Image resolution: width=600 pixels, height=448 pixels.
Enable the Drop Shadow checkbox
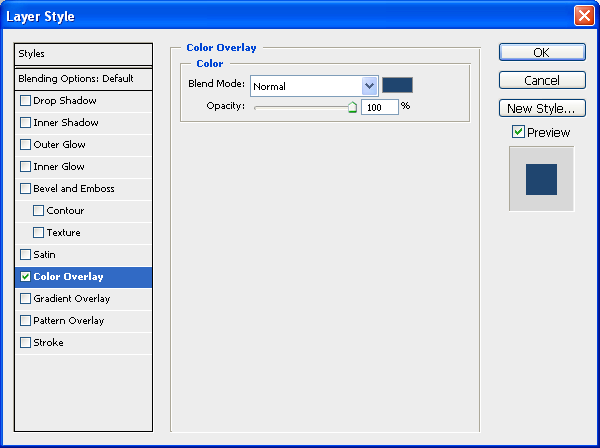[25, 101]
